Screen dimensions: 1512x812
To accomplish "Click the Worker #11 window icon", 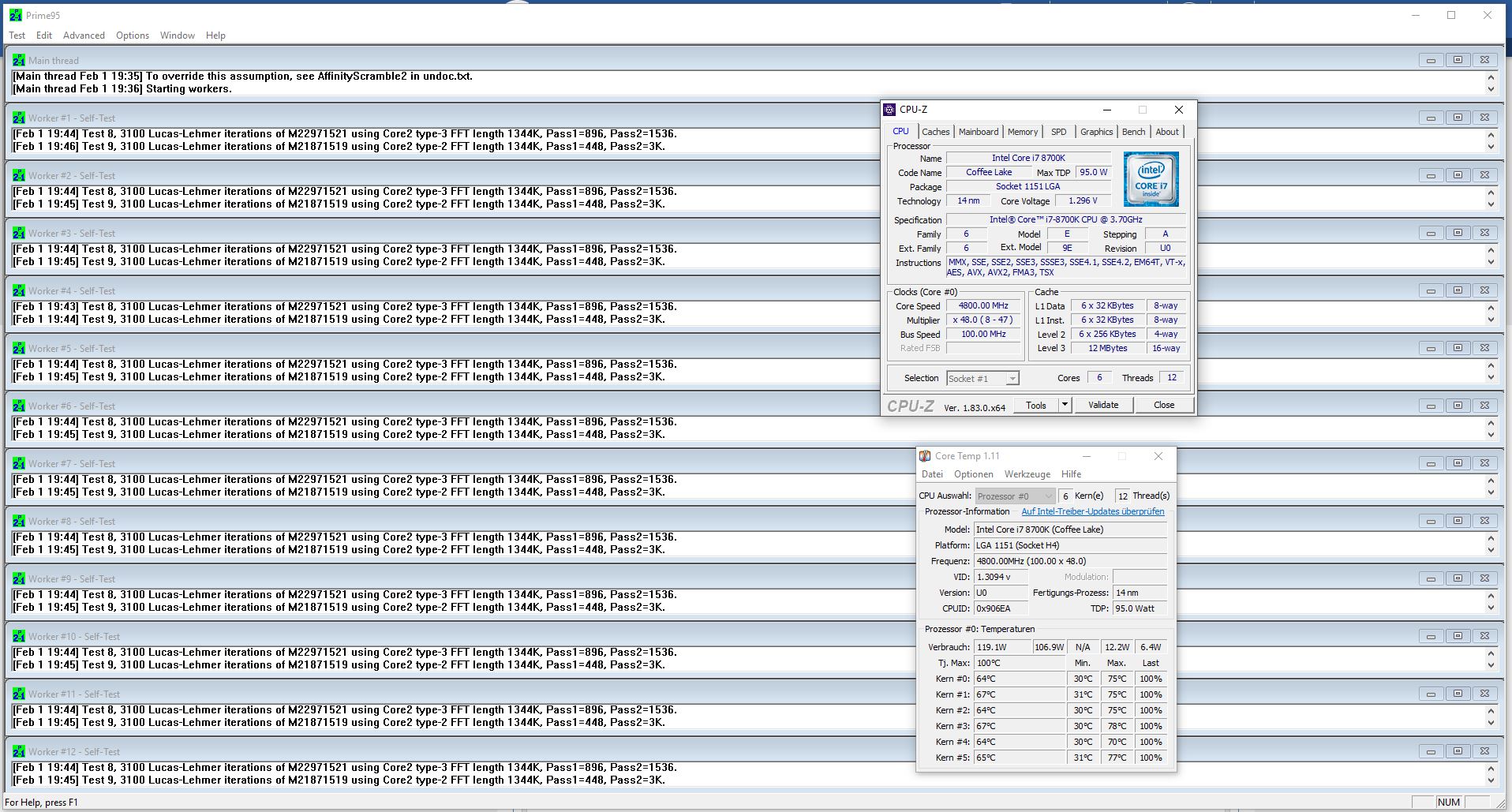I will tap(19, 694).
